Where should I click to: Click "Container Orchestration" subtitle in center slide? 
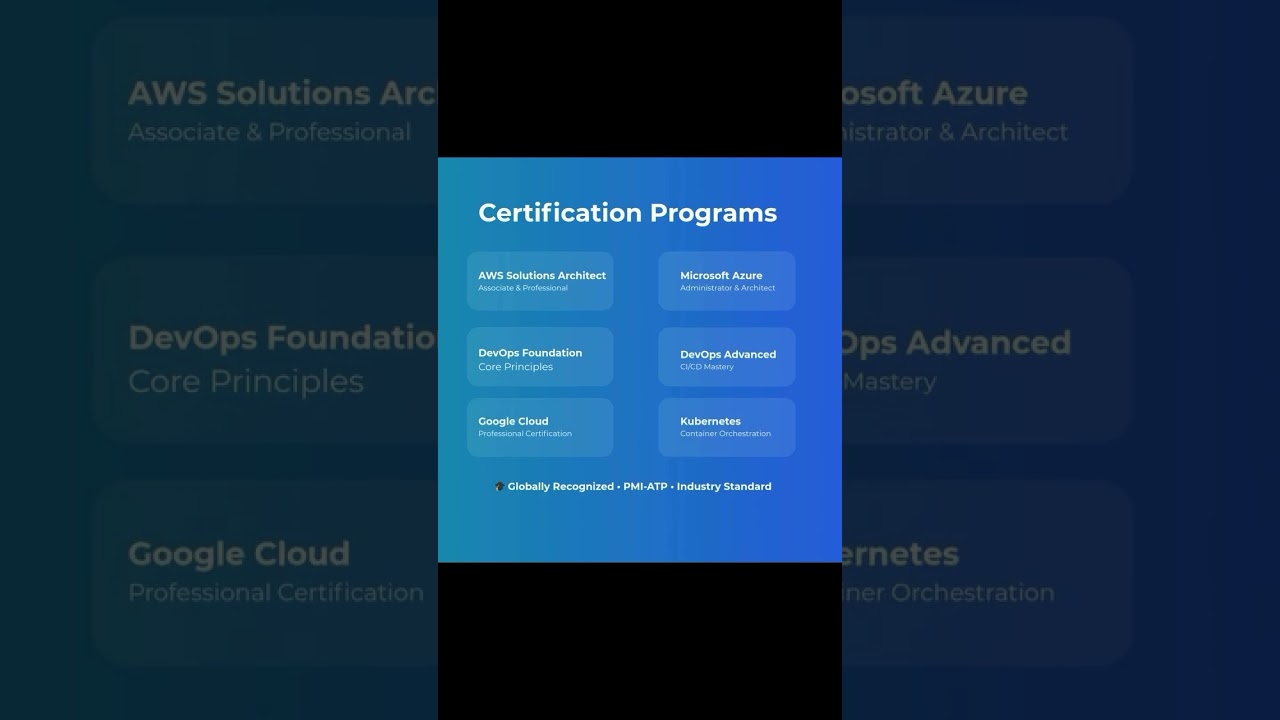pyautogui.click(x=725, y=434)
